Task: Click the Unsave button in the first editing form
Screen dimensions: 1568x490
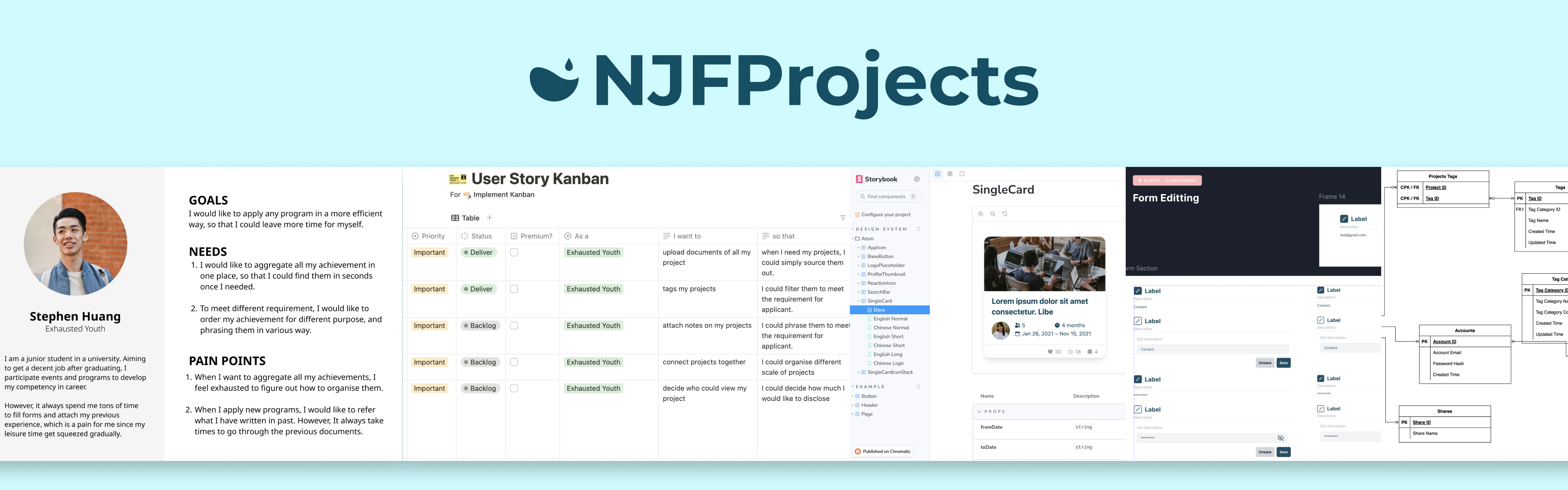Action: pyautogui.click(x=1265, y=363)
